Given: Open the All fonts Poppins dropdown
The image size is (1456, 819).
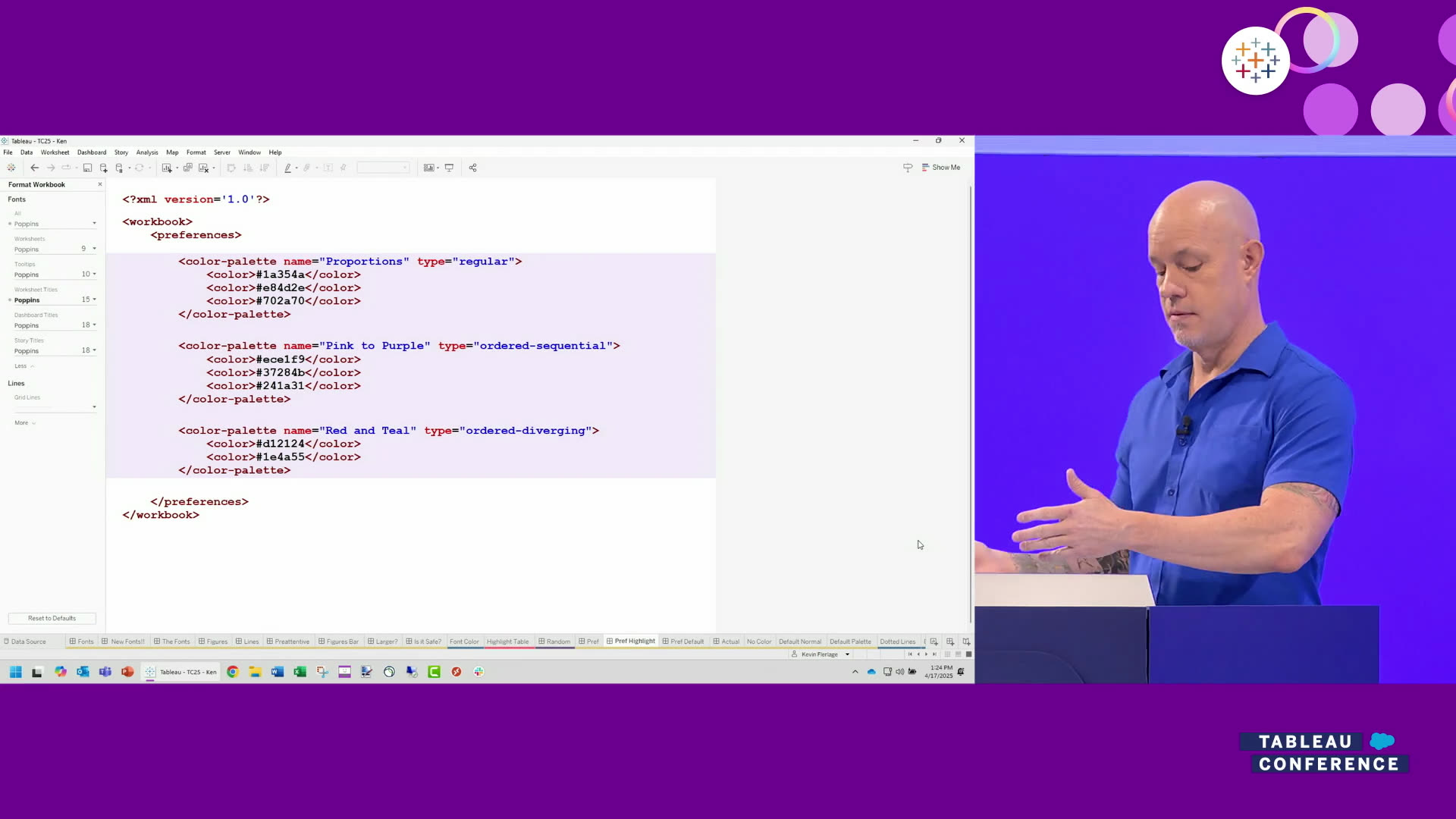Looking at the screenshot, I should coord(94,224).
